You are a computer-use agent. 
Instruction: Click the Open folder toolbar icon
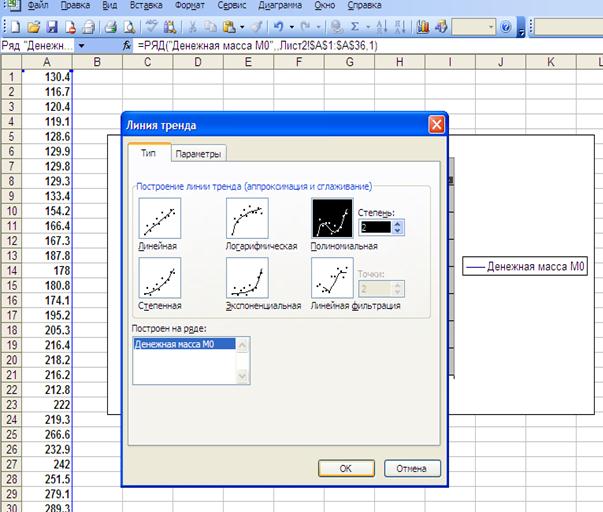point(33,27)
